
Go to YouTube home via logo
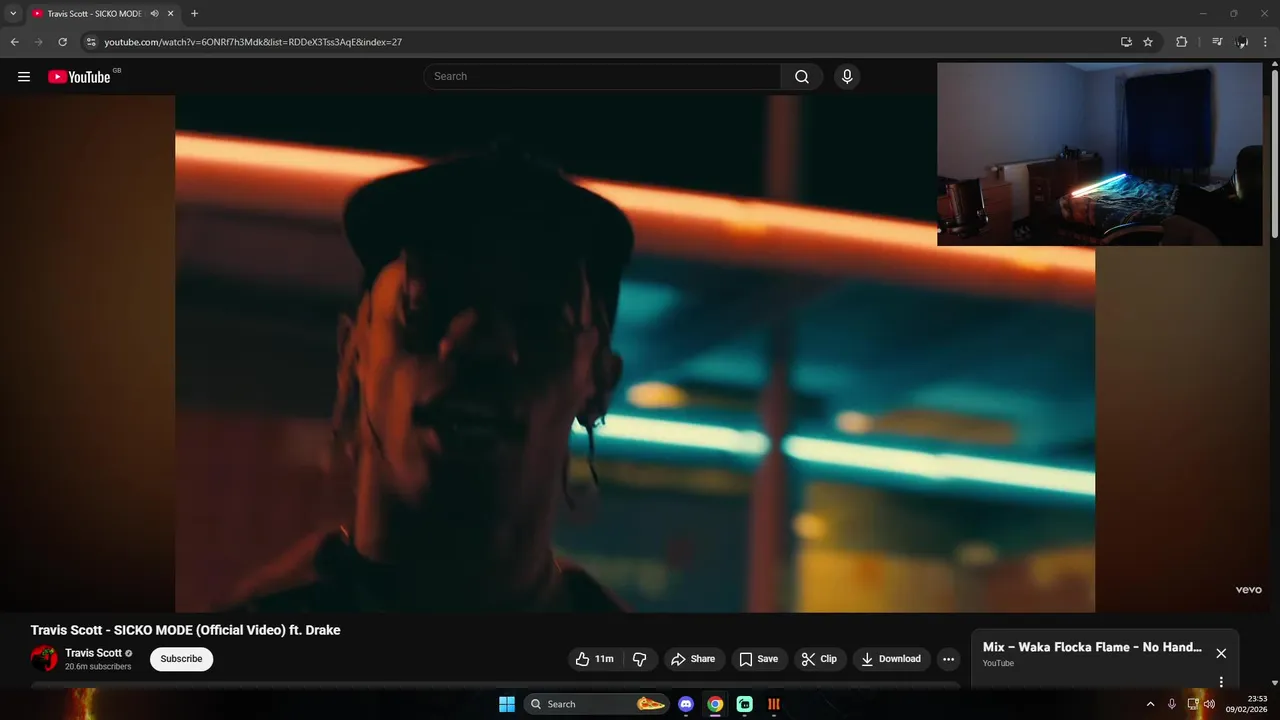point(79,77)
